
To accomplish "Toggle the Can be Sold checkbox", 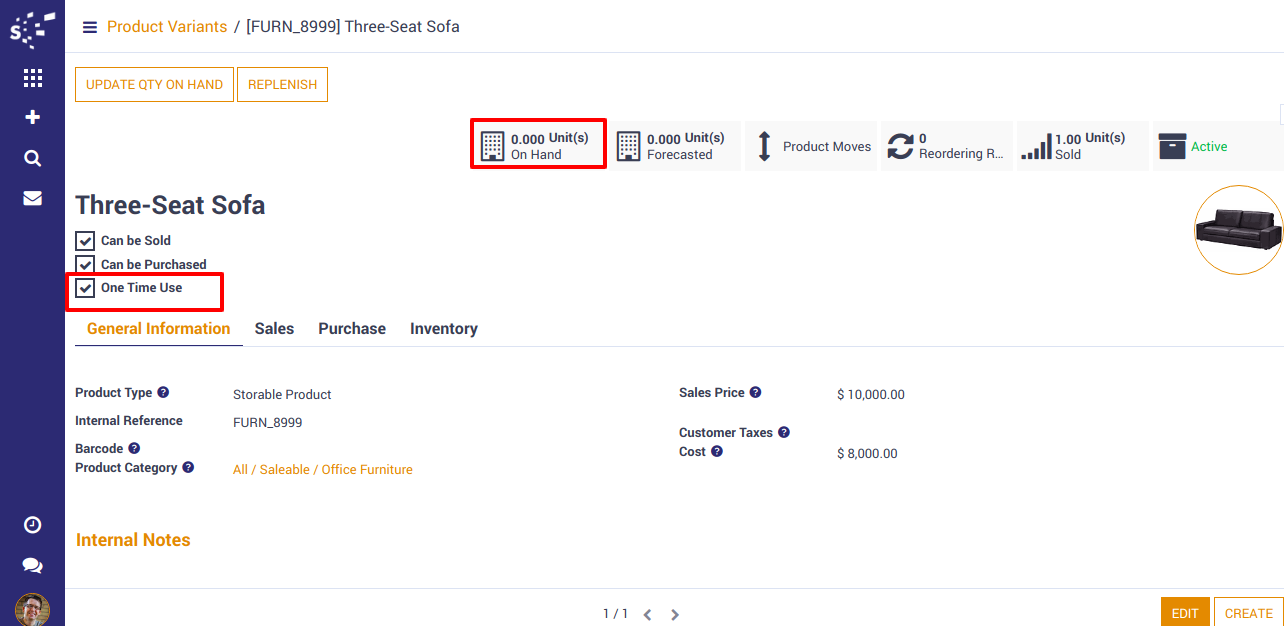I will click(86, 241).
